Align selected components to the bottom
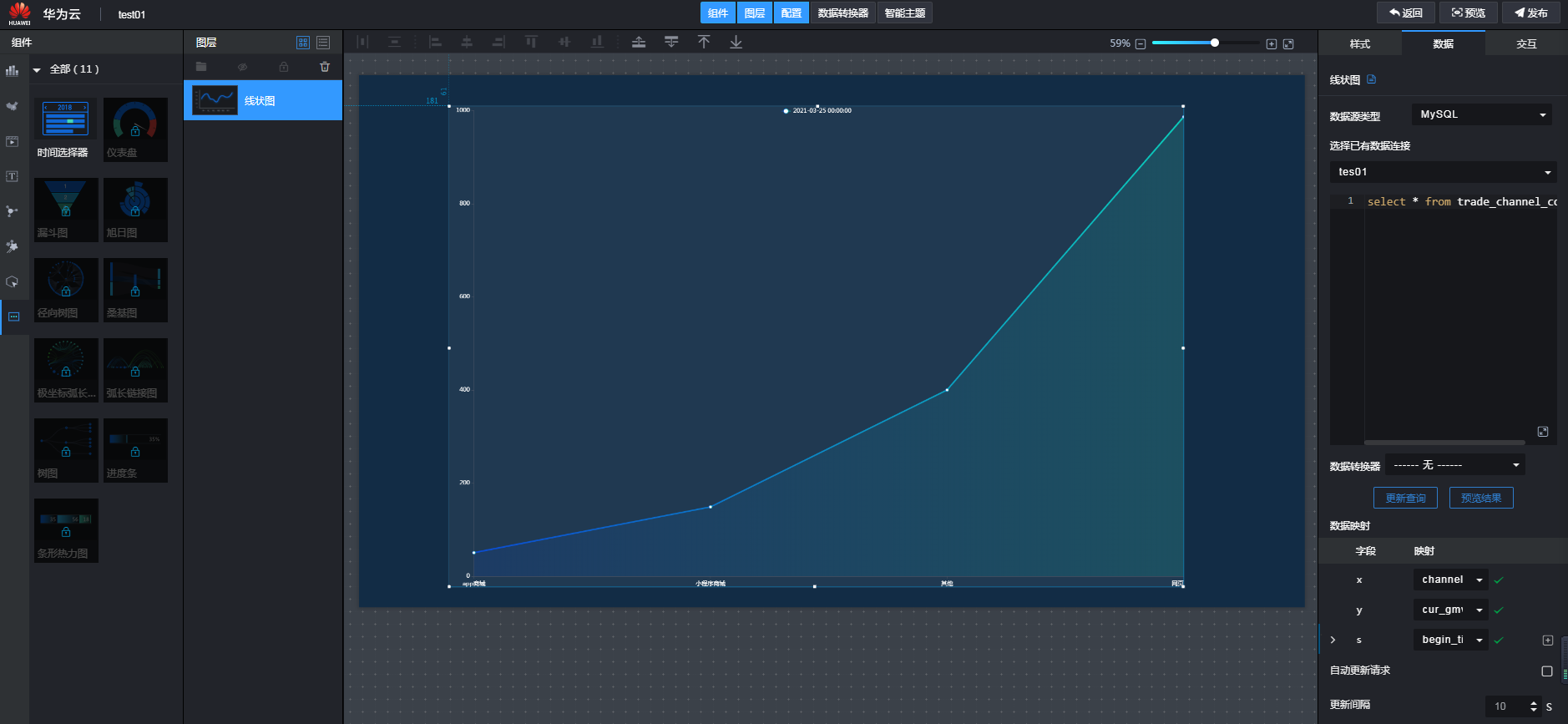 pos(597,42)
